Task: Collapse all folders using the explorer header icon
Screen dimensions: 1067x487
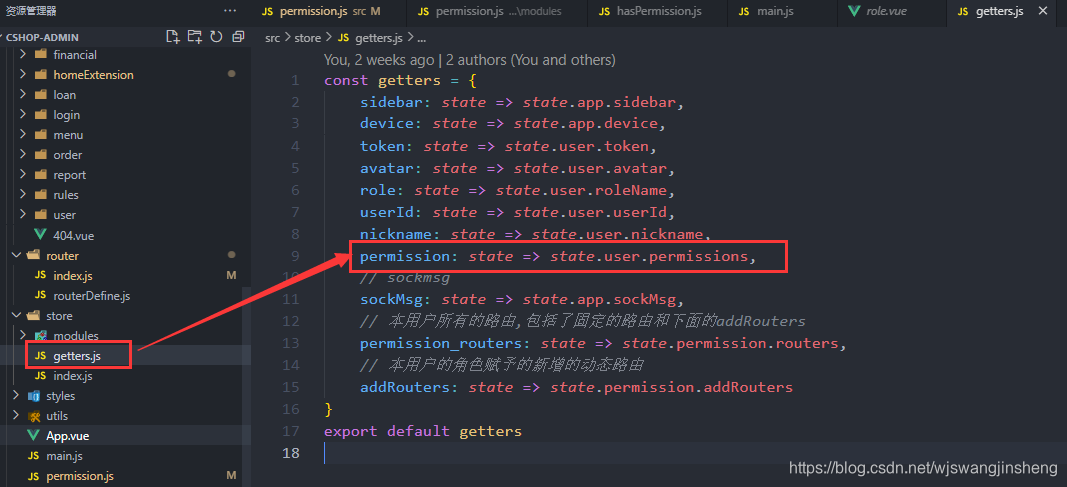Action: pyautogui.click(x=238, y=37)
